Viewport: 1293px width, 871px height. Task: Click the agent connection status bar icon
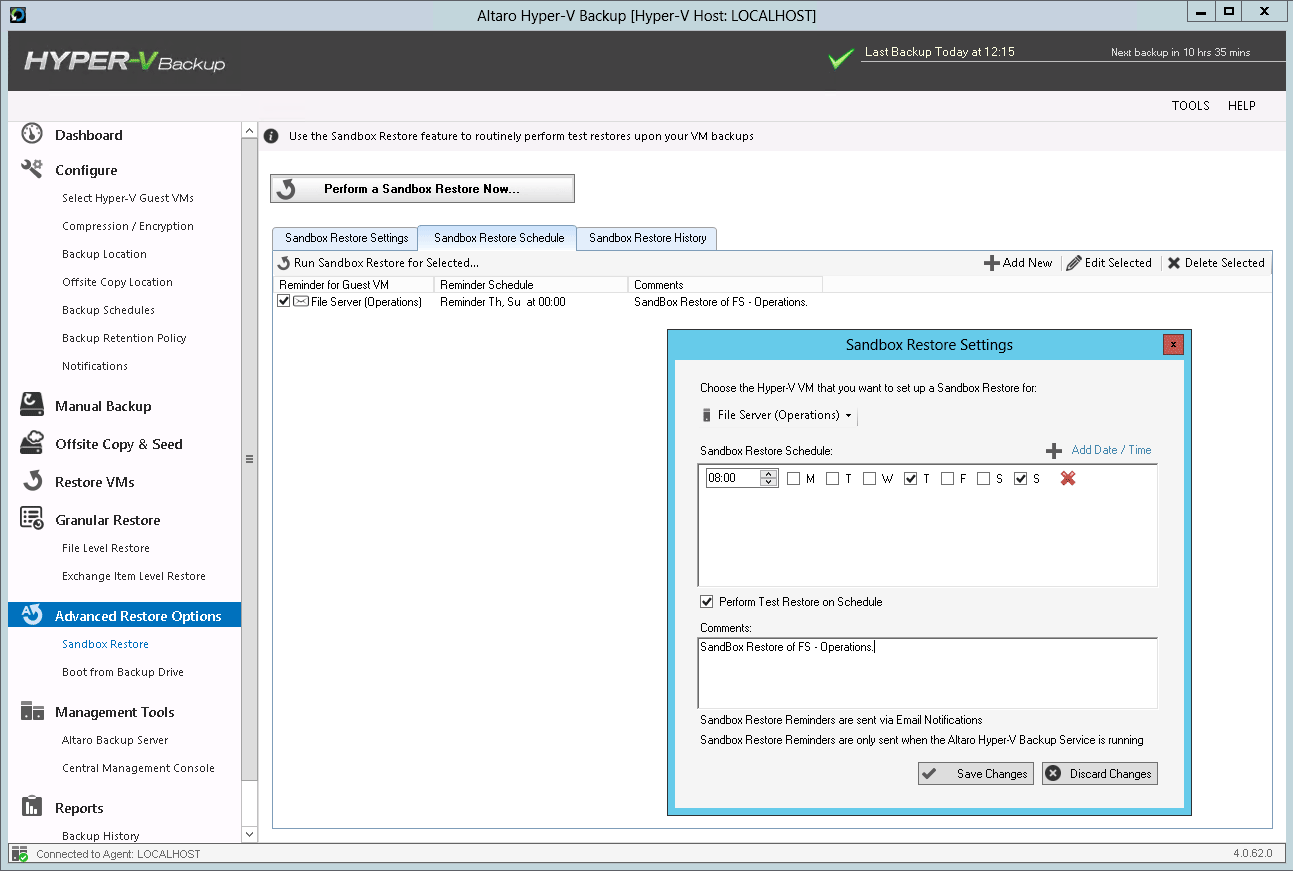click(x=20, y=854)
